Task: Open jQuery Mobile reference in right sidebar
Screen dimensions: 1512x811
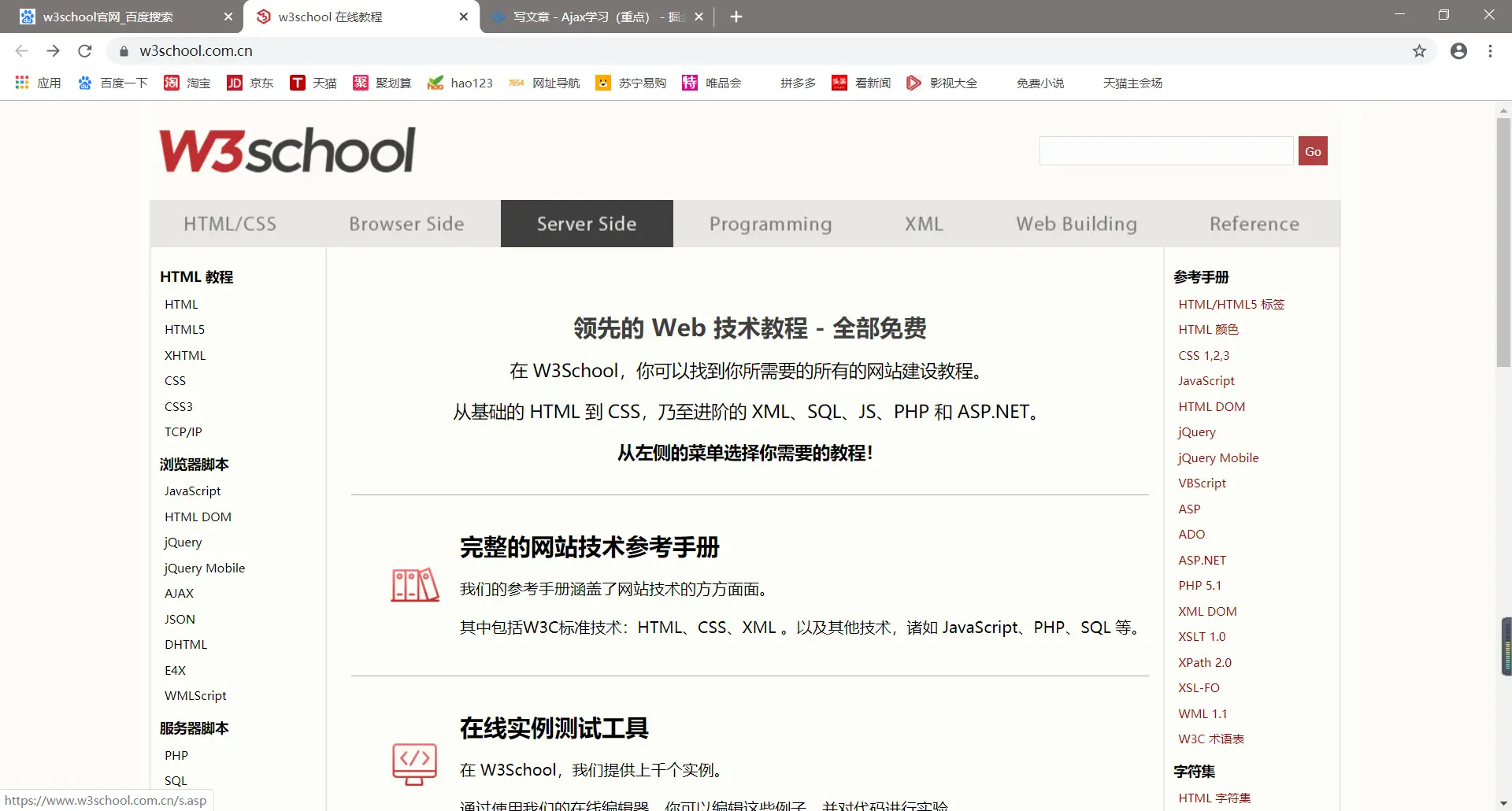Action: [x=1218, y=458]
